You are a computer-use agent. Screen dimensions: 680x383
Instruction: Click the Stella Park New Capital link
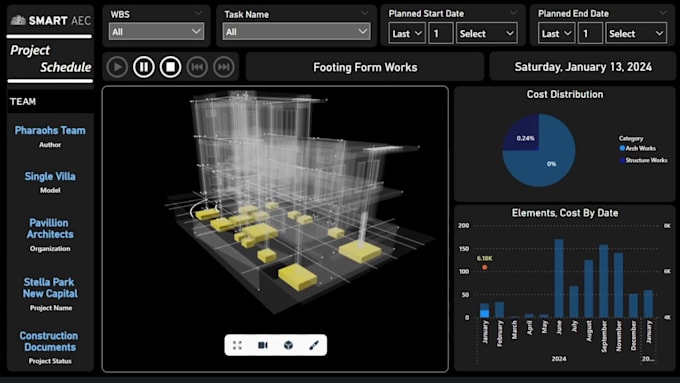coord(50,288)
